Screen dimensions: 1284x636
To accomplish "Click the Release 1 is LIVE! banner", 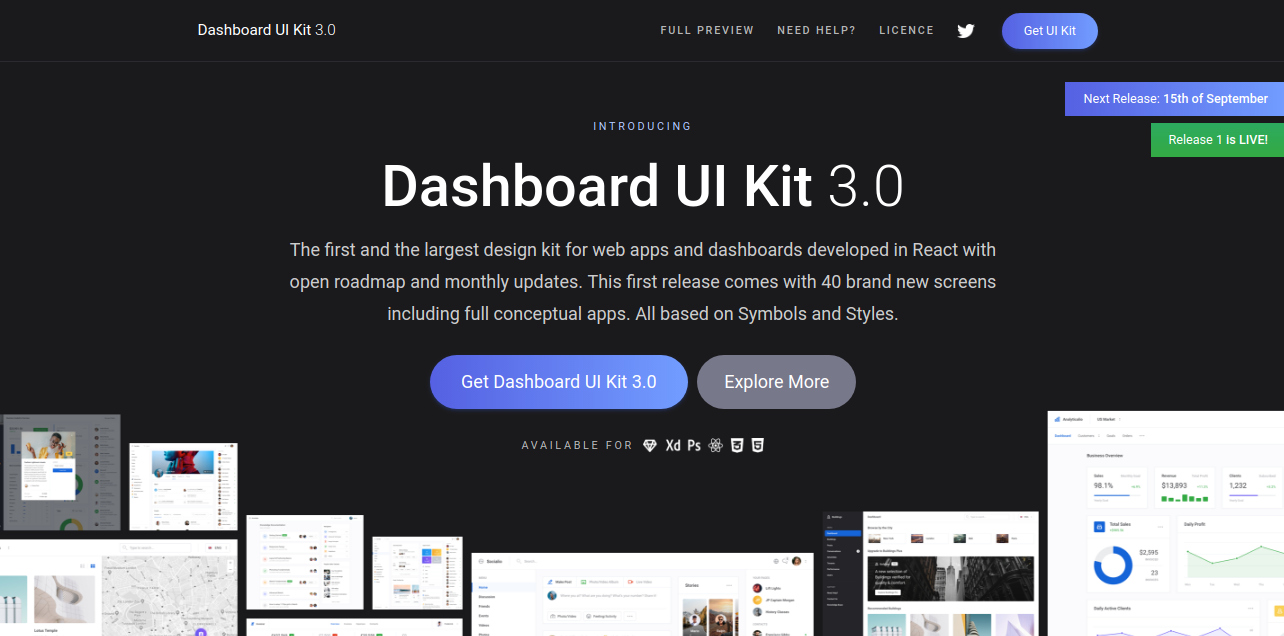I will [1217, 140].
